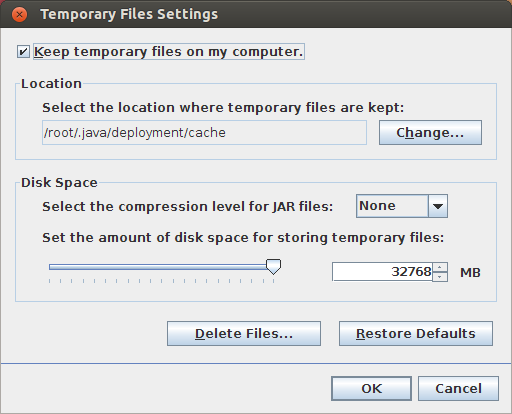512x414 pixels.
Task: Decrease disk space with spinner down arrow
Action: click(440, 277)
